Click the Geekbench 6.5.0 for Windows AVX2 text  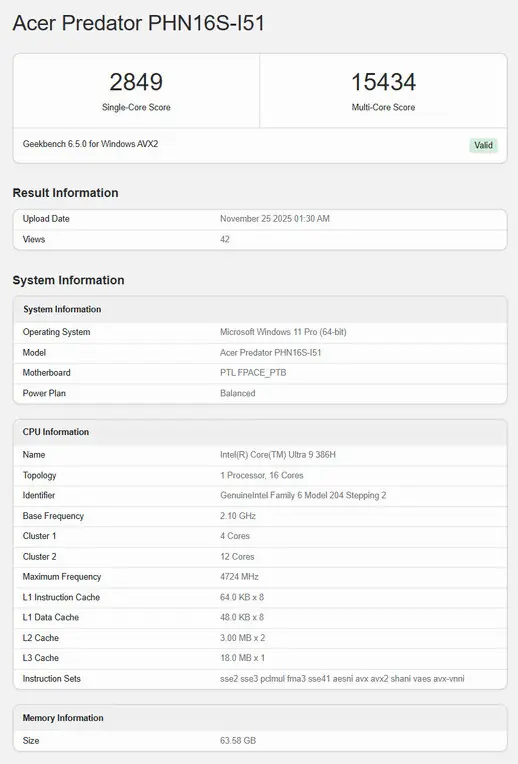coord(90,144)
